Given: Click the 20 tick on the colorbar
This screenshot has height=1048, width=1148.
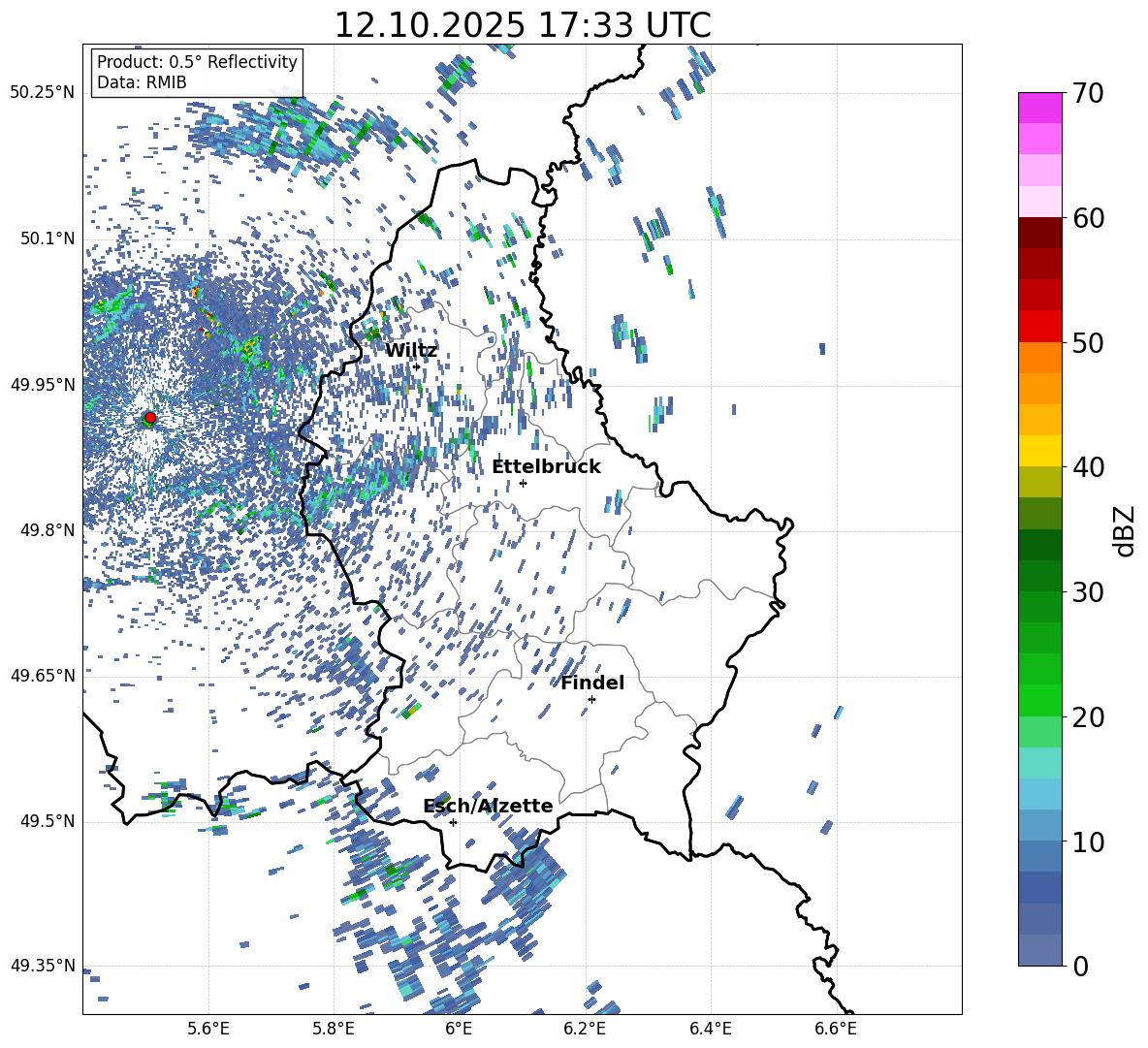Looking at the screenshot, I should click(1087, 716).
